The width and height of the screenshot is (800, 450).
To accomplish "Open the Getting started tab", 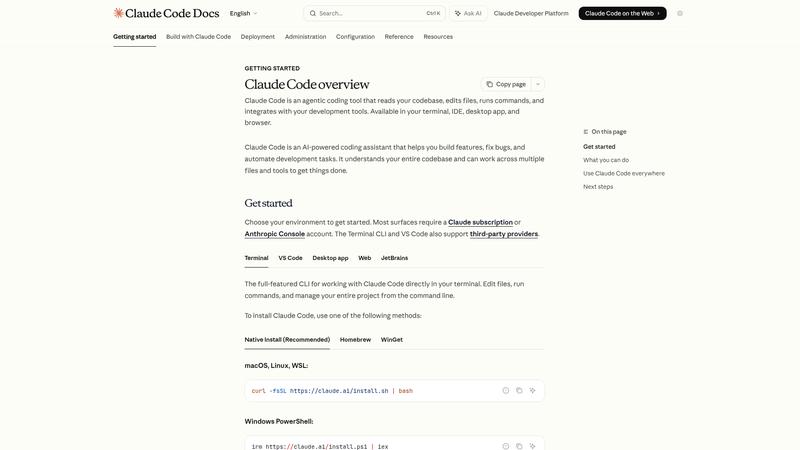I will [135, 37].
